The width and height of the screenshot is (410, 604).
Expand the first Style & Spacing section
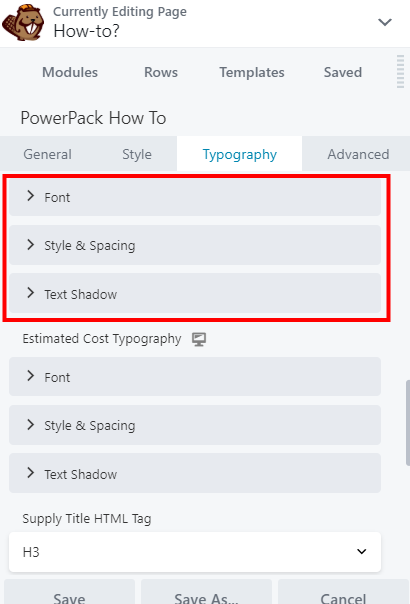point(195,245)
